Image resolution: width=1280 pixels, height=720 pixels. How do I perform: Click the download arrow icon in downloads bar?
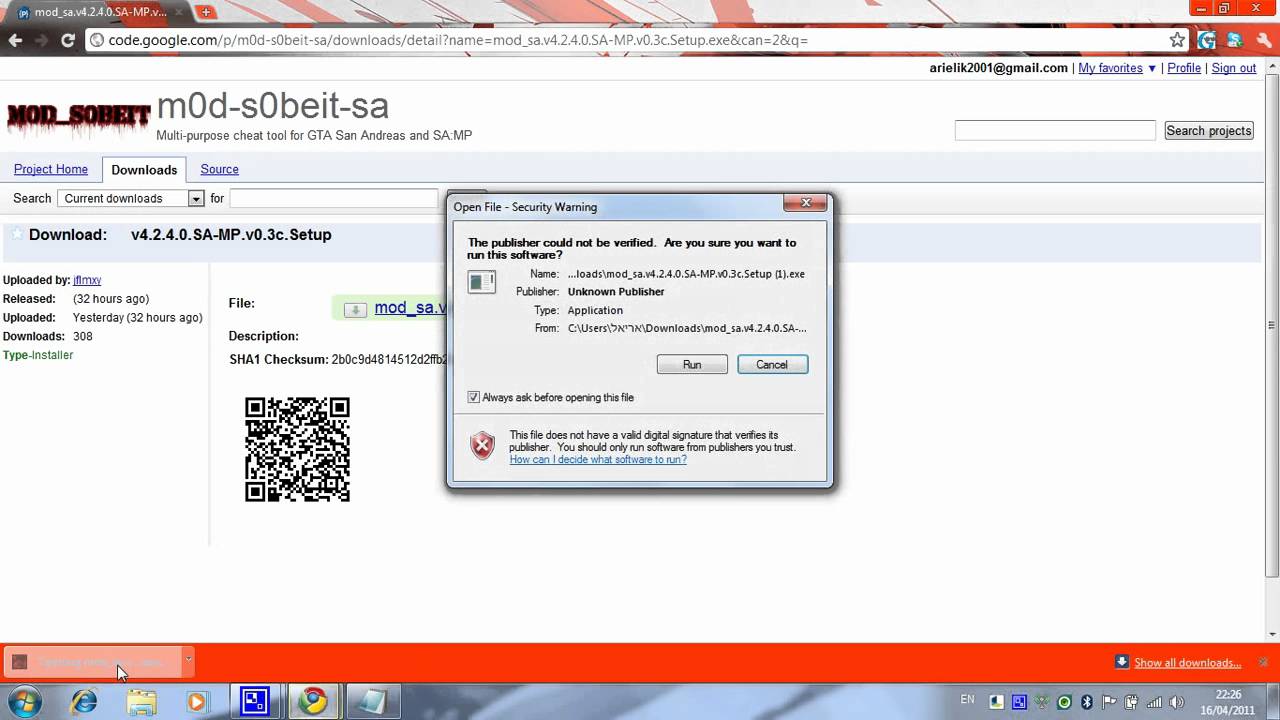coord(1122,662)
